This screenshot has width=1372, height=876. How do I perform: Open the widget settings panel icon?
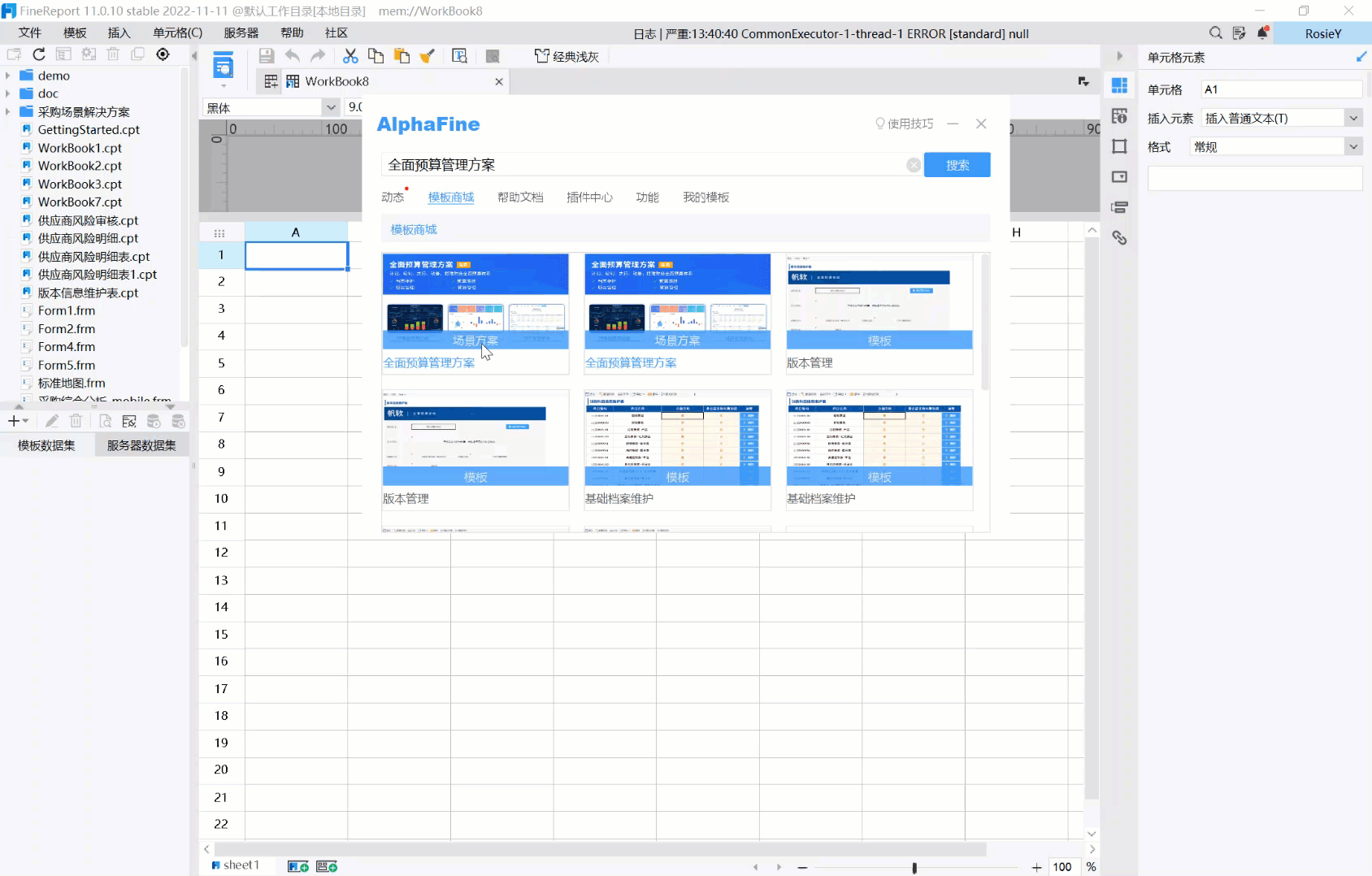click(1119, 177)
